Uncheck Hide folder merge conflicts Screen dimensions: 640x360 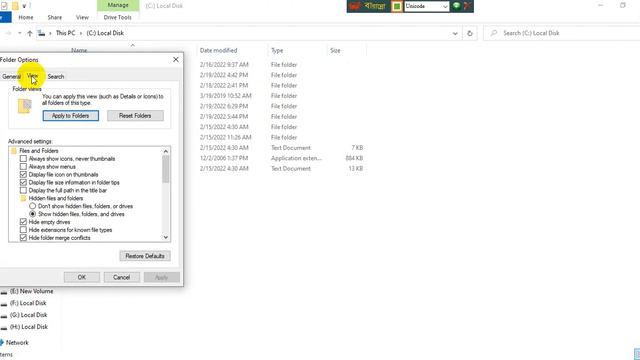click(x=23, y=238)
